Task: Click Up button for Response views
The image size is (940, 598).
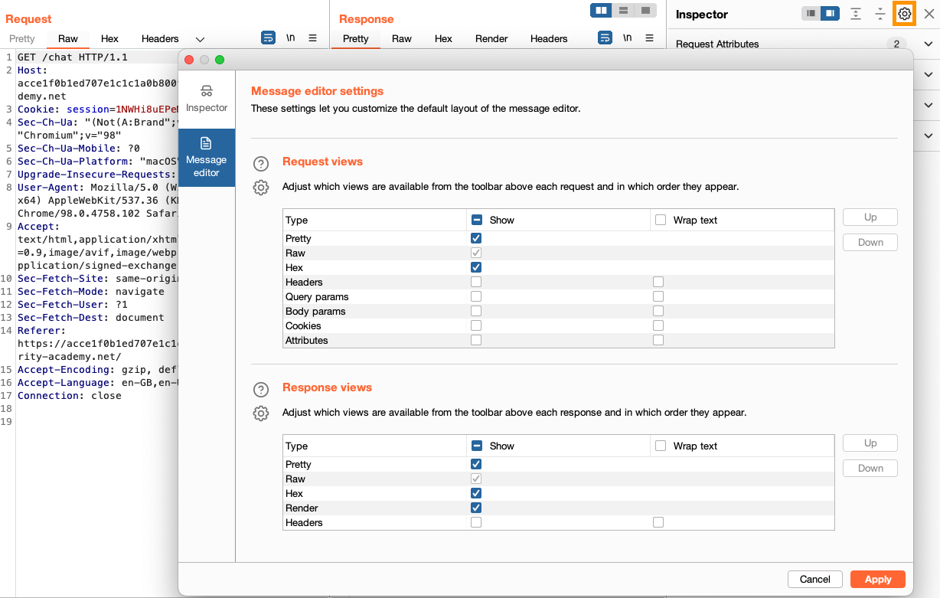Action: [x=870, y=443]
